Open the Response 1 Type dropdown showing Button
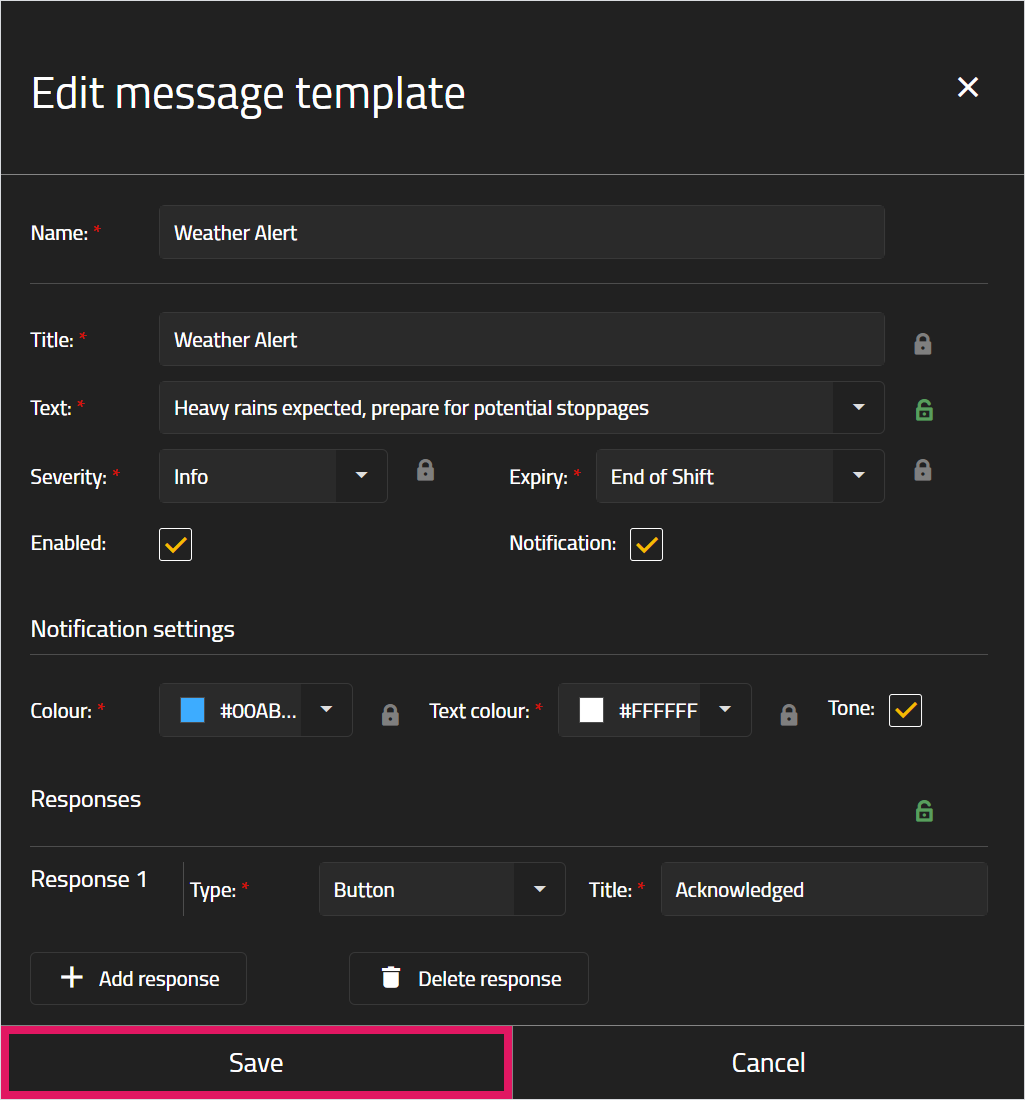The width and height of the screenshot is (1025, 1100). [442, 890]
